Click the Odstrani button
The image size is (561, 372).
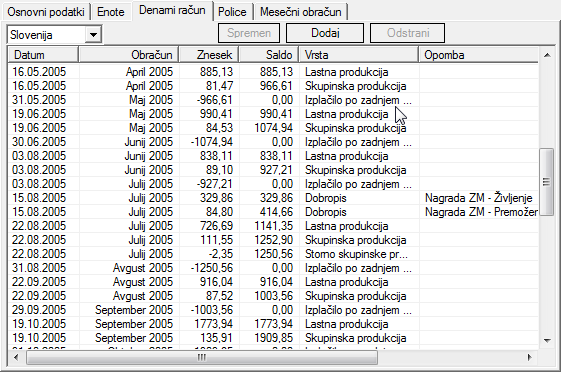pyautogui.click(x=408, y=33)
